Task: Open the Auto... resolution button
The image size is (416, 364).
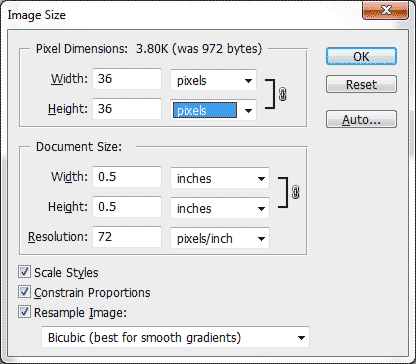Action: pos(361,119)
